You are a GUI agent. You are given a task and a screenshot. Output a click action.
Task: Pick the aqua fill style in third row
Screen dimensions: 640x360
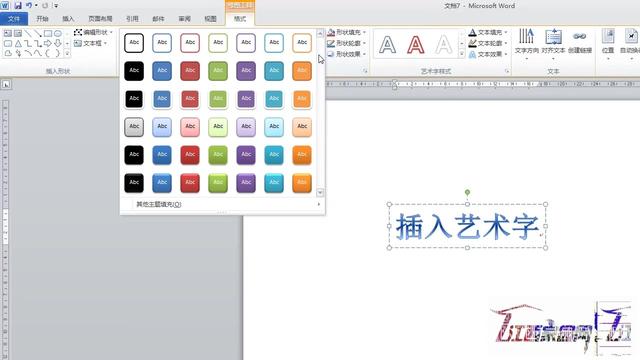[x=274, y=99]
